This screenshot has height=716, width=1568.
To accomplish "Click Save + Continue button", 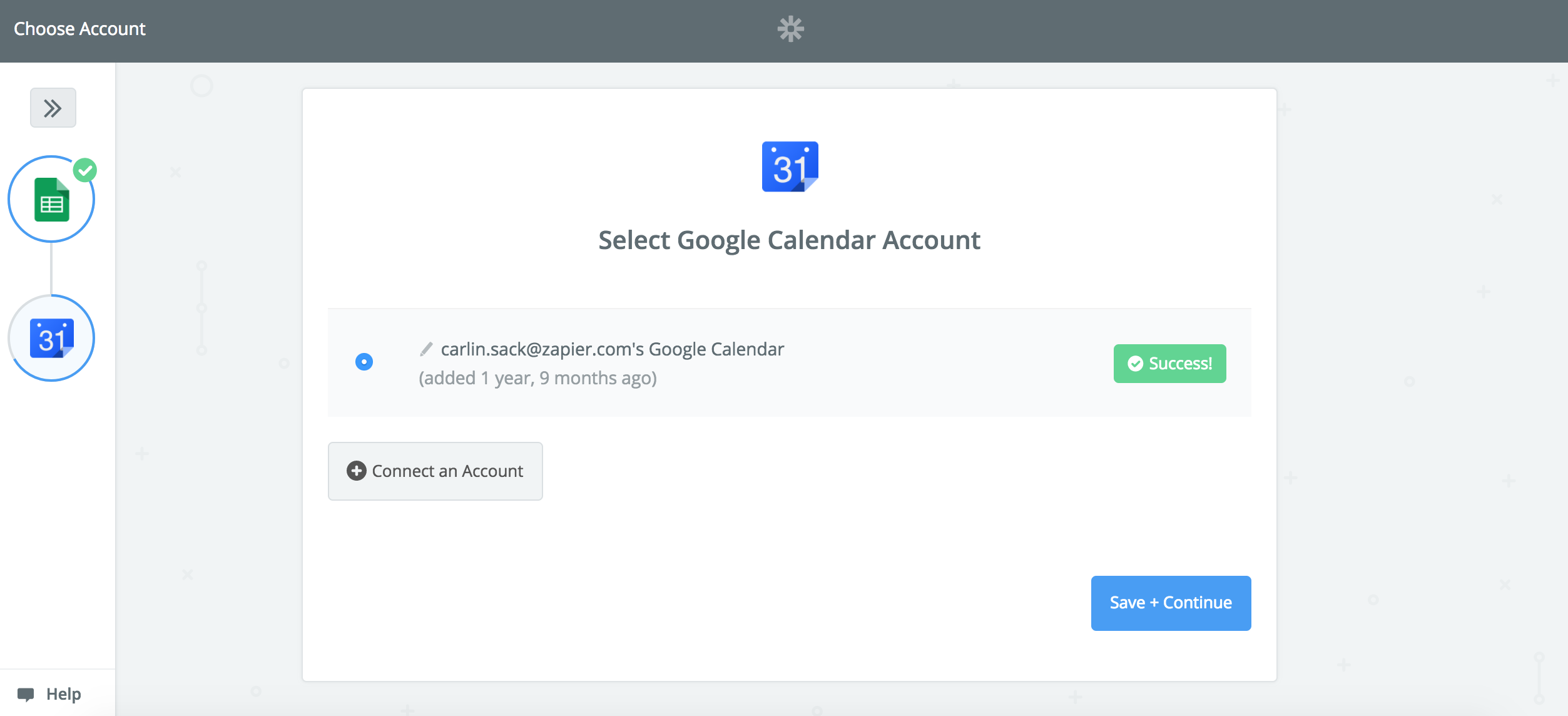I will [1170, 602].
